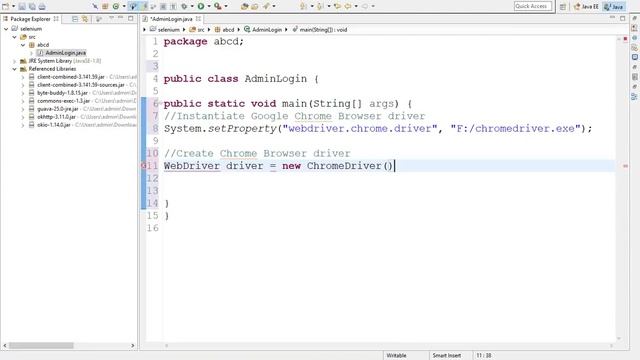Click the Open Type toolbar icon

[244, 6]
